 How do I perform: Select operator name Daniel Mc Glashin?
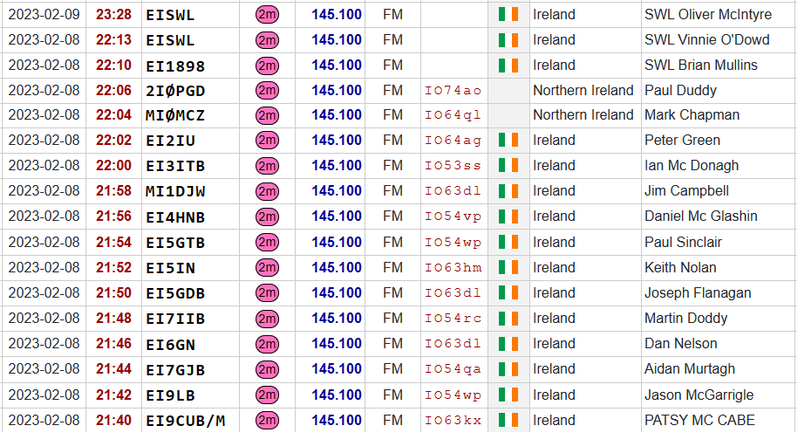pyautogui.click(x=701, y=216)
